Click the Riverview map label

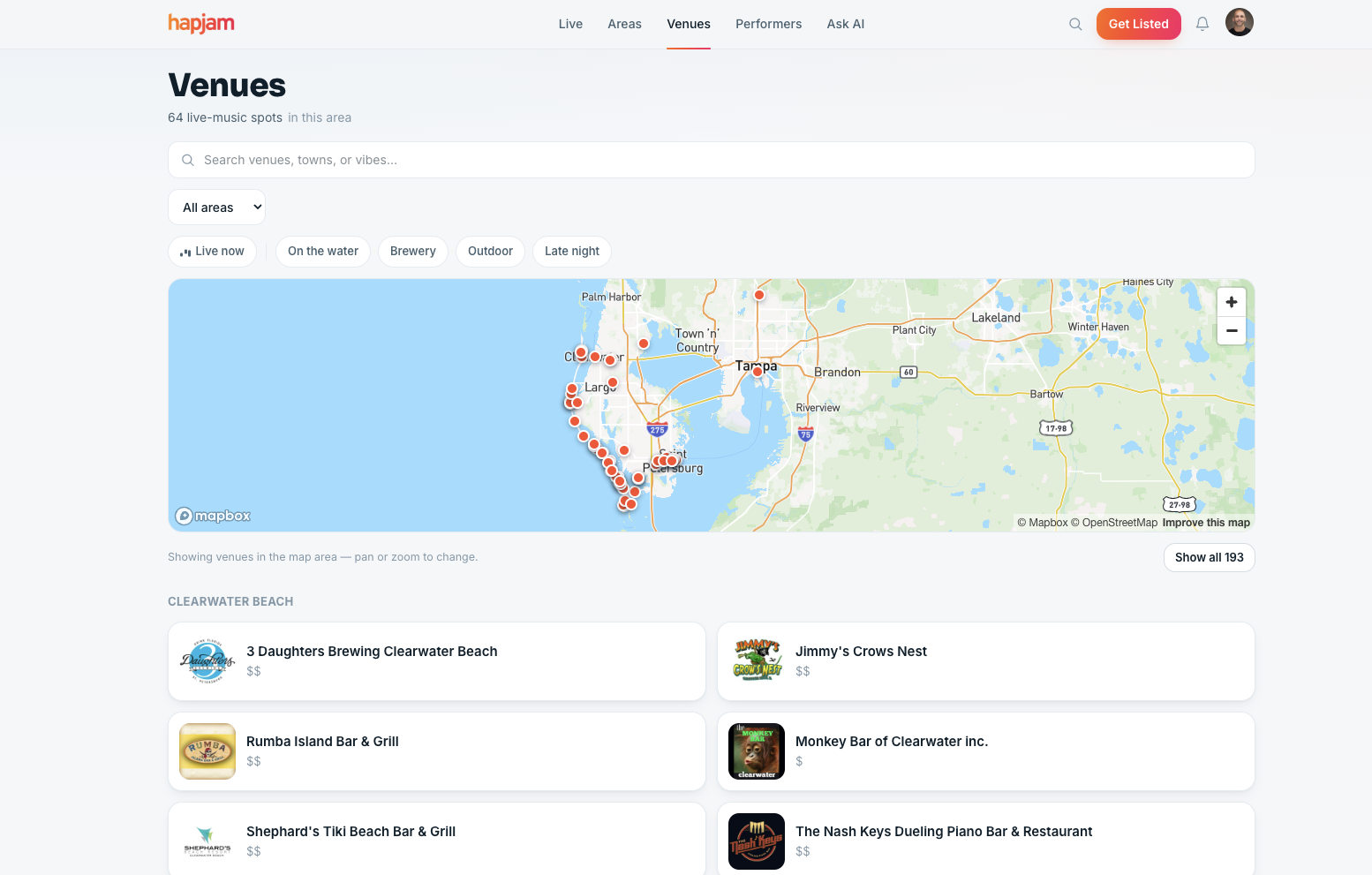[x=818, y=408]
